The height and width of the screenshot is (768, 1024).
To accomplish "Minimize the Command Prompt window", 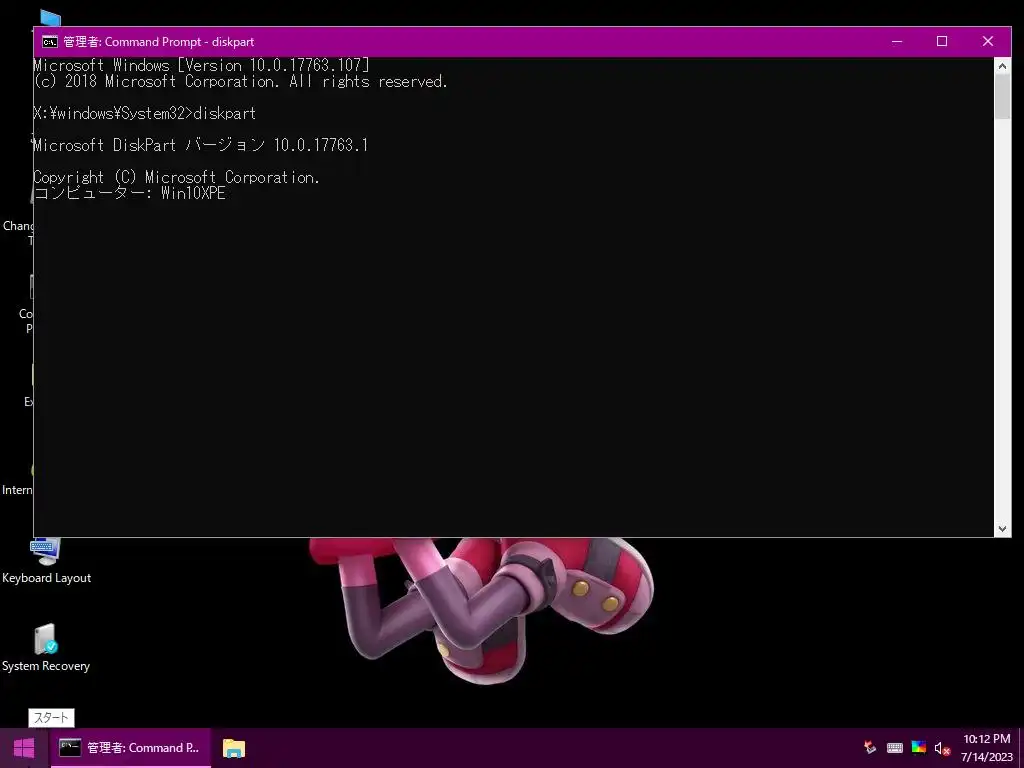I will coord(897,41).
